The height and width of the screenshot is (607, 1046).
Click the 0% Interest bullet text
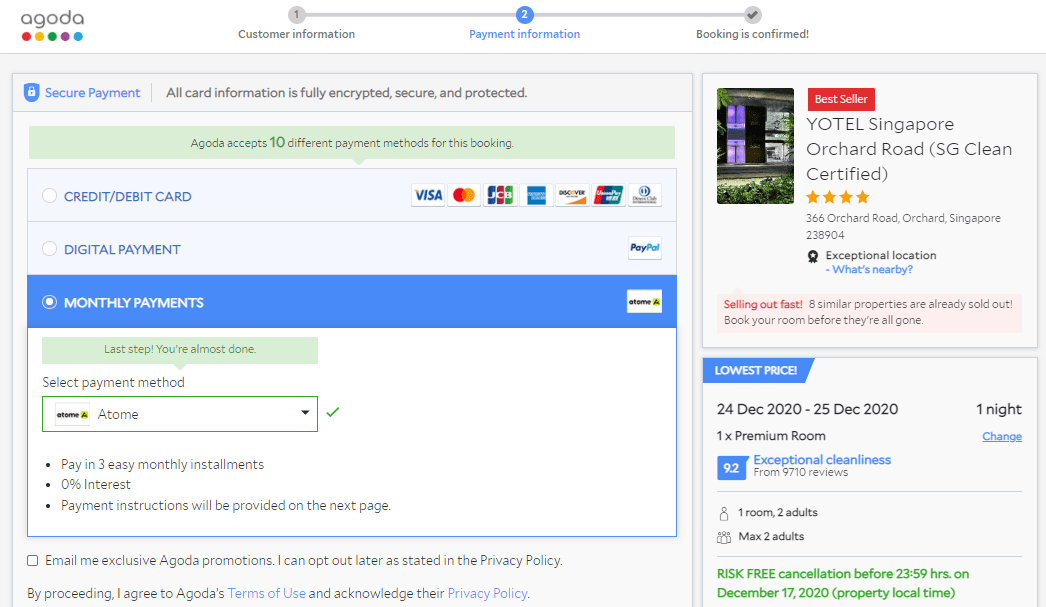(x=95, y=484)
